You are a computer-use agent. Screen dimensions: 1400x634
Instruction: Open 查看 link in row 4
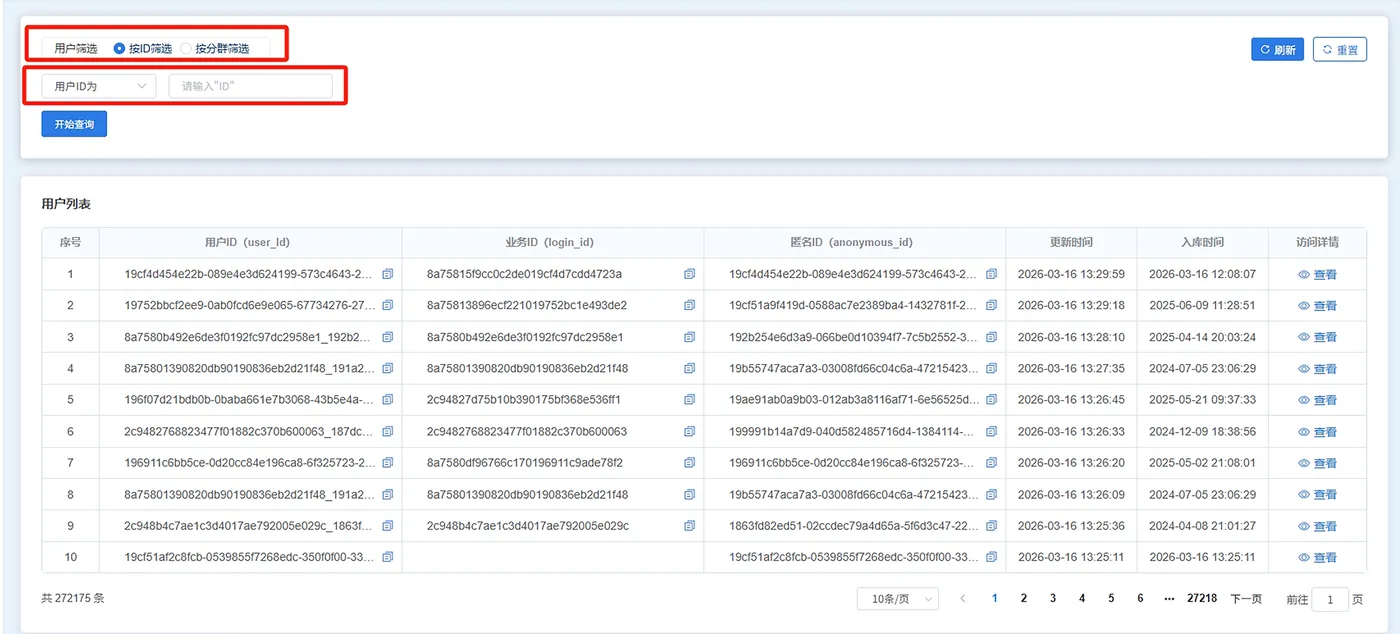(x=1317, y=369)
